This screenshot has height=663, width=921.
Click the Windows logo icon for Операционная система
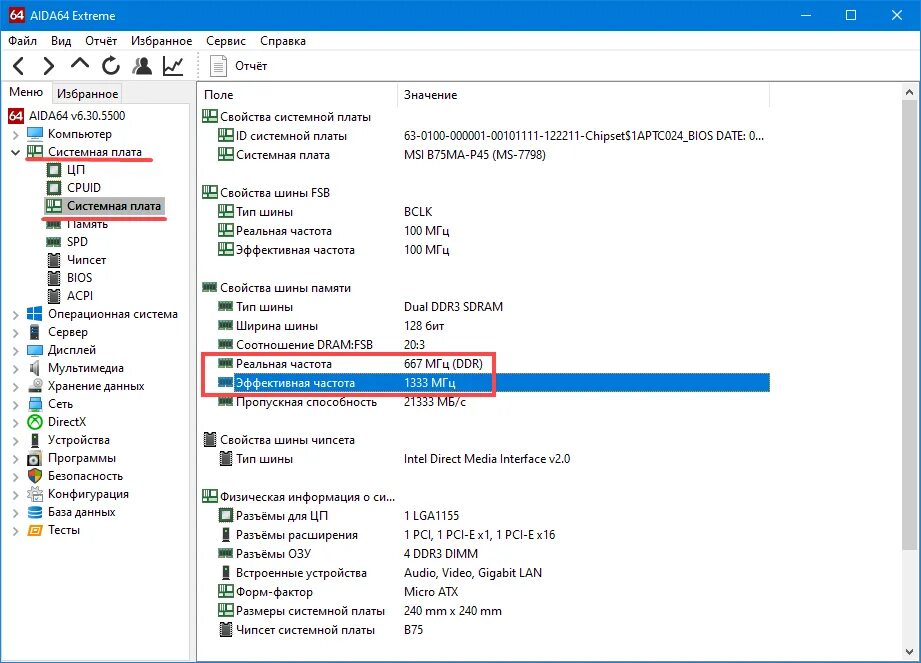point(35,314)
